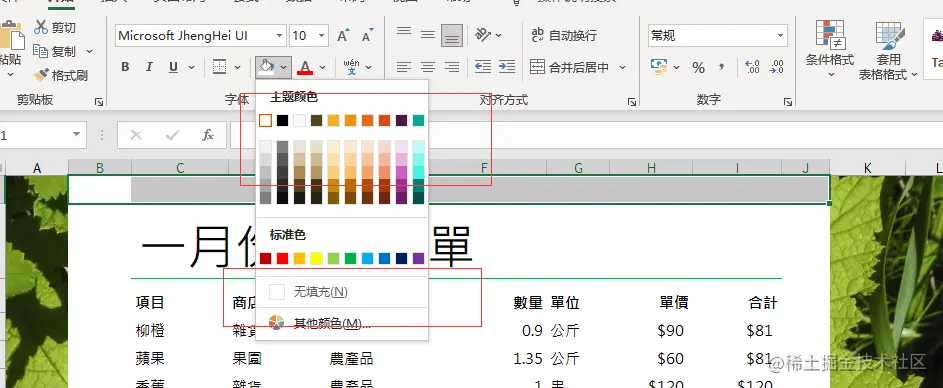
Task: Click the Cut (剪切) scissors icon
Action: [40, 27]
